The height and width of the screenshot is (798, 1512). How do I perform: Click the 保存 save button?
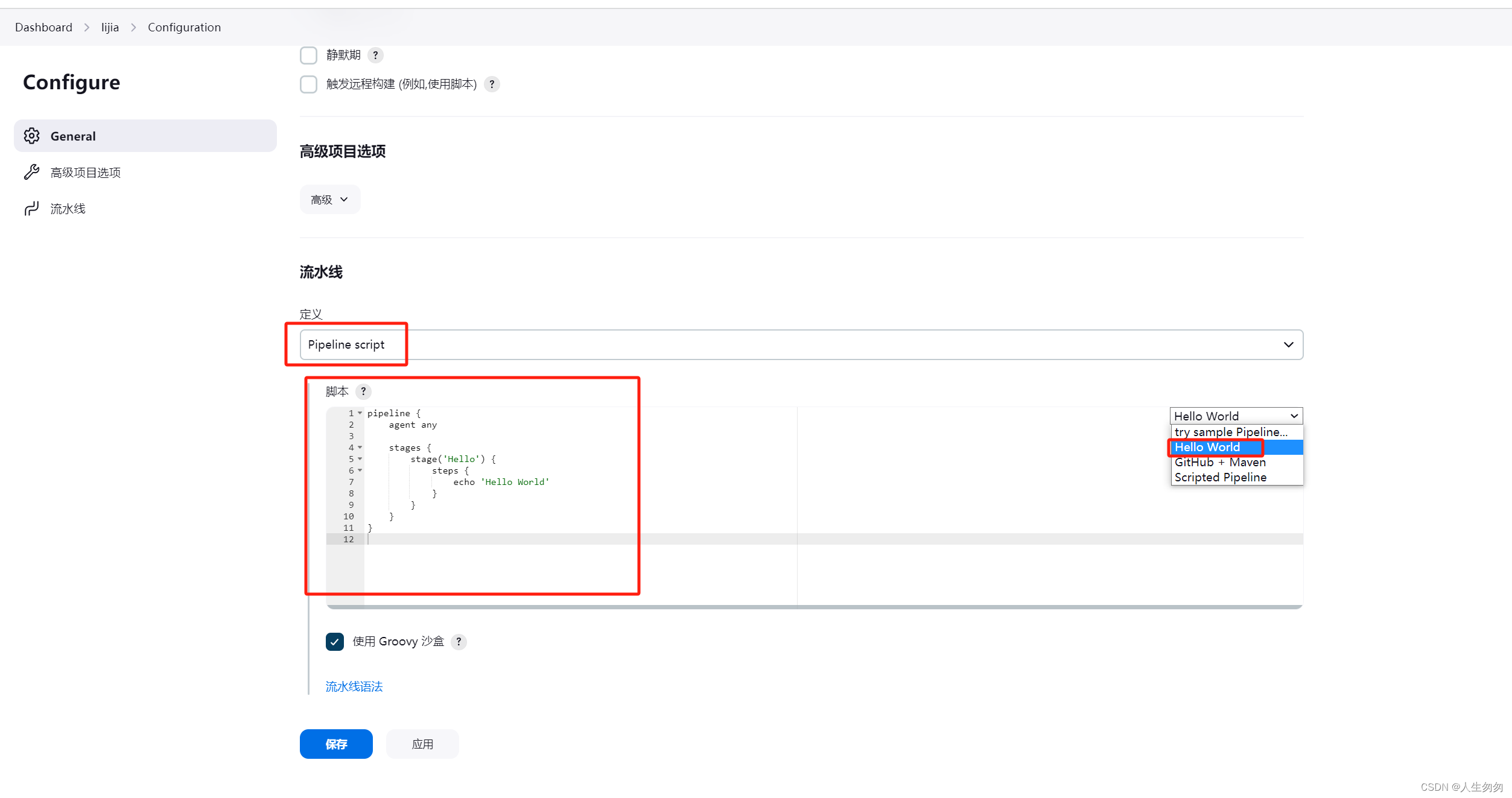click(336, 744)
